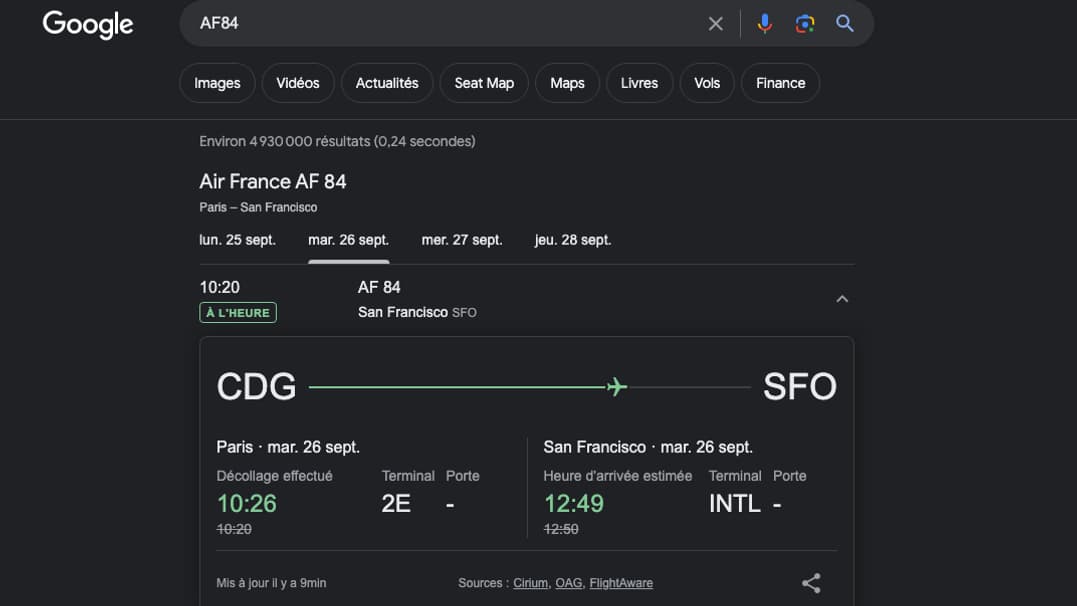Screen dimensions: 1077x606
Task: Click the 'Paris – San Francisco' route subtitle
Action: click(x=258, y=207)
